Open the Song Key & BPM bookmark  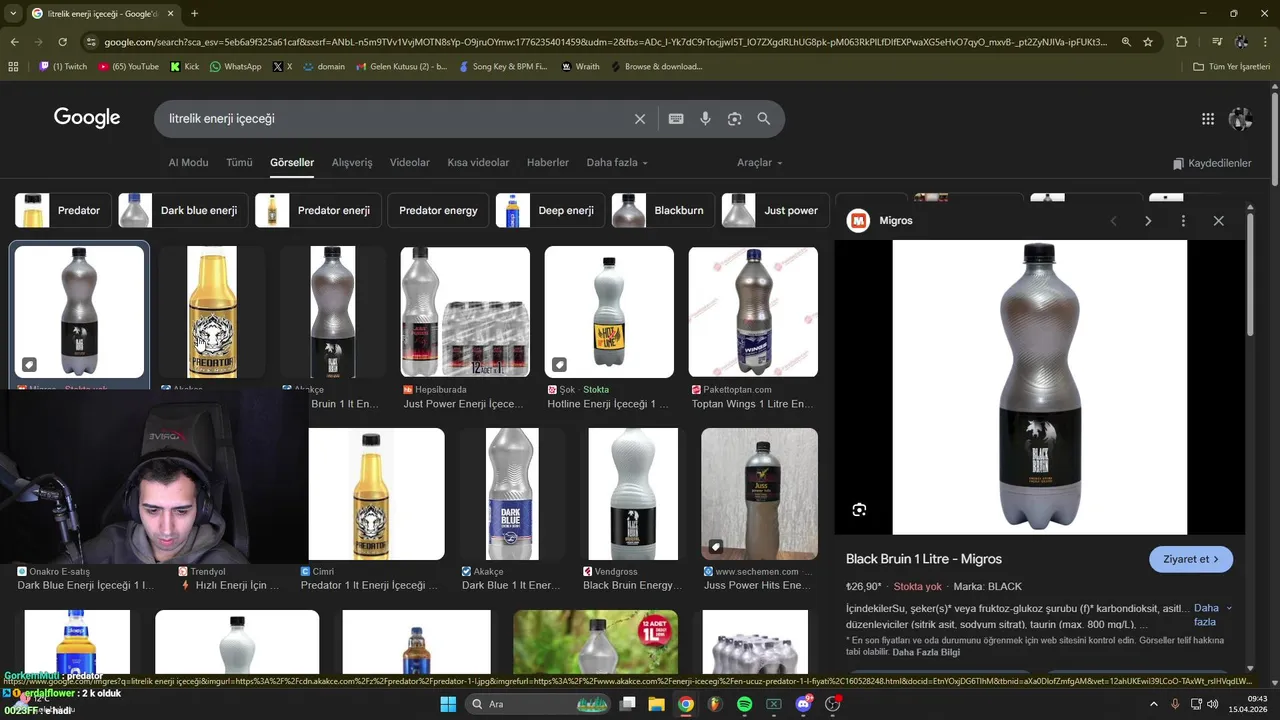click(503, 67)
